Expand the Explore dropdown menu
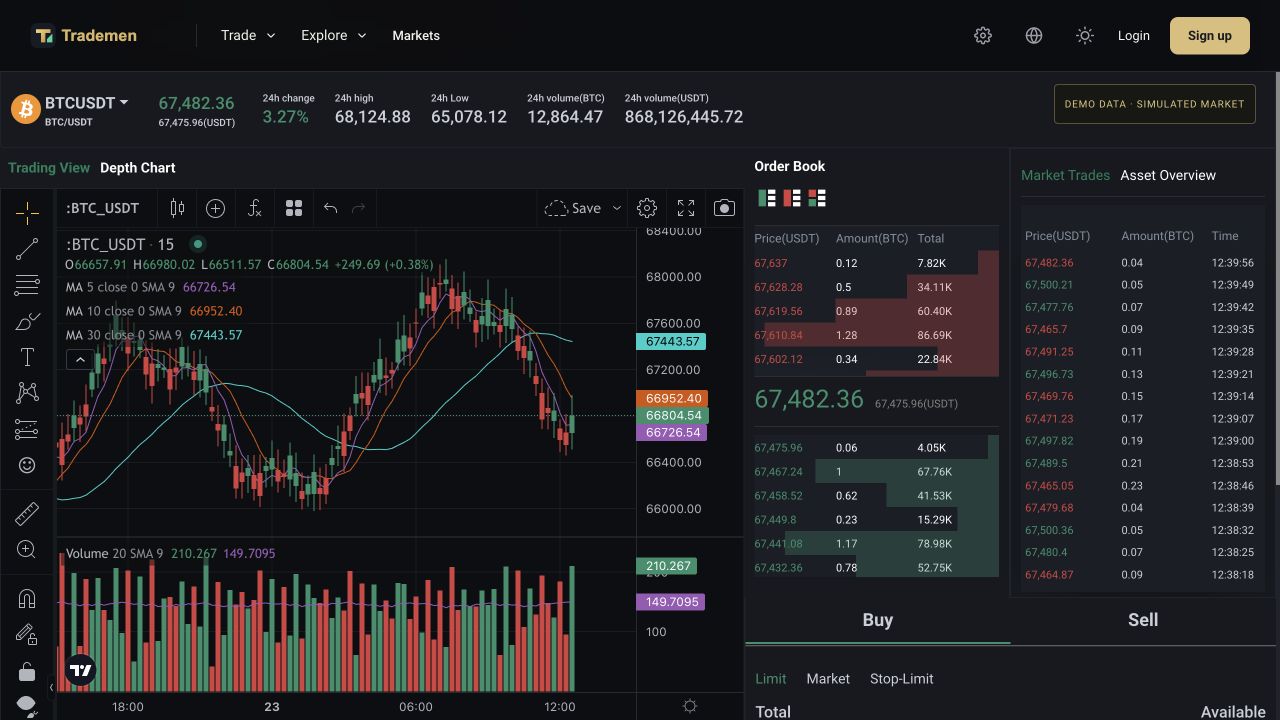Viewport: 1280px width, 720px height. pos(334,35)
